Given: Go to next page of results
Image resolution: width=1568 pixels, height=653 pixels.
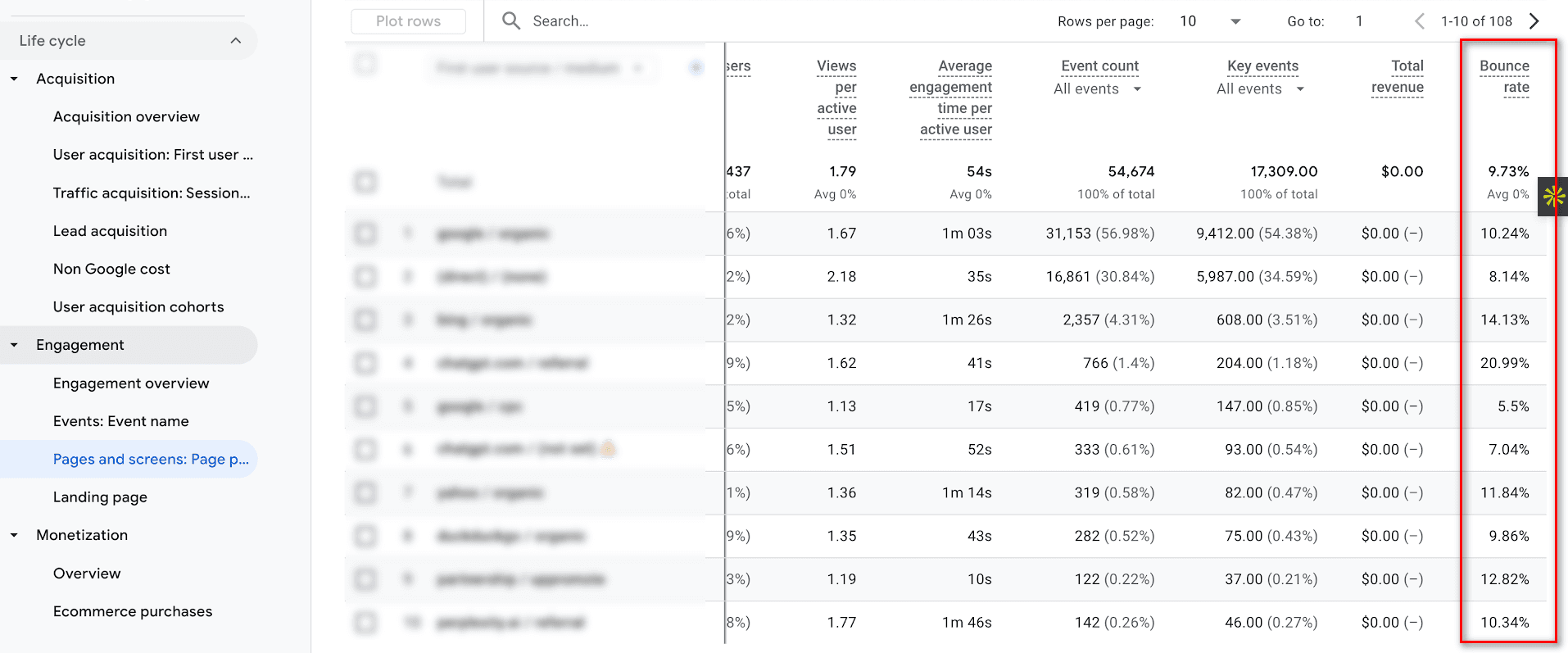Looking at the screenshot, I should click(x=1534, y=21).
